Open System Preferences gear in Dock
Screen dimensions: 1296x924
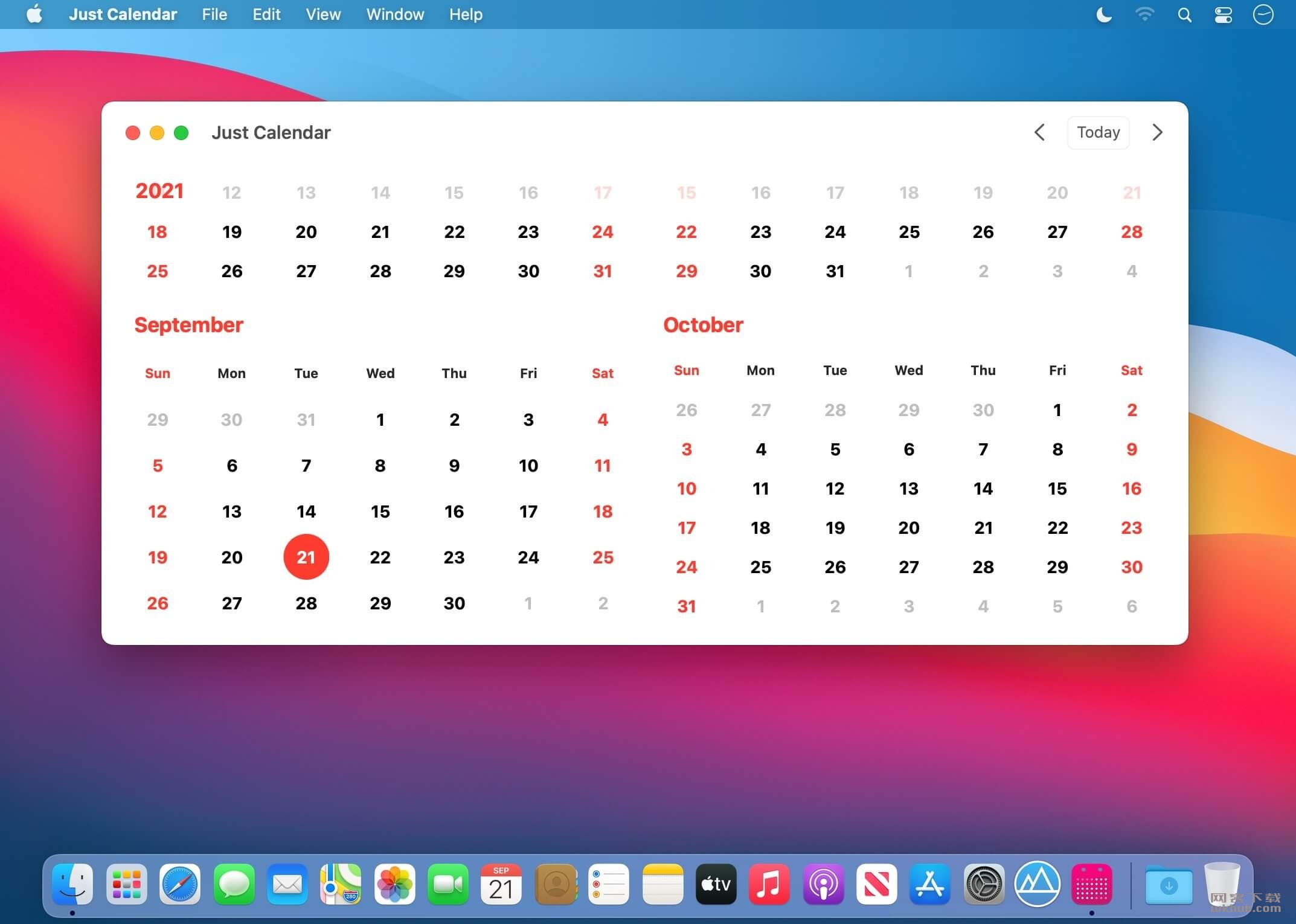click(984, 885)
